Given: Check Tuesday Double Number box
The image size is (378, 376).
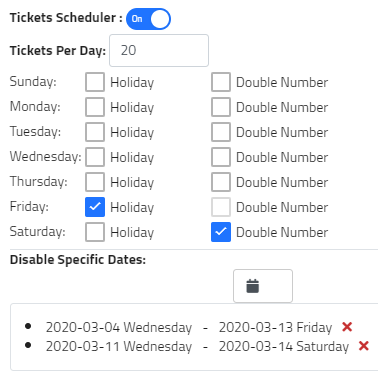Looking at the screenshot, I should click(x=221, y=132).
